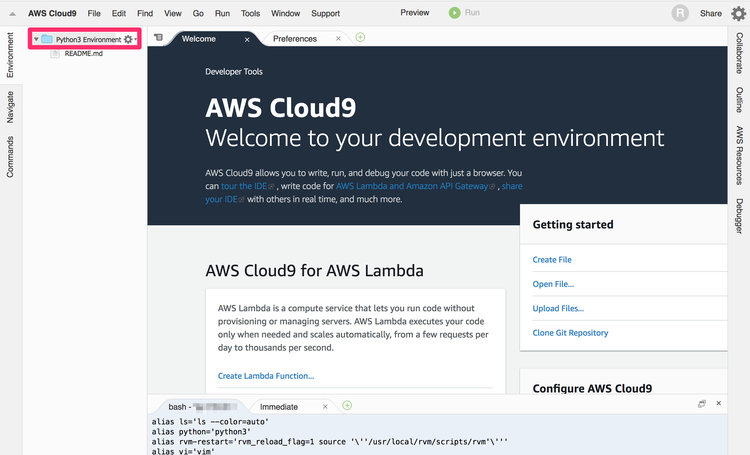Click Create Lambda Function... link
Viewport: 750px width, 455px height.
pos(266,376)
